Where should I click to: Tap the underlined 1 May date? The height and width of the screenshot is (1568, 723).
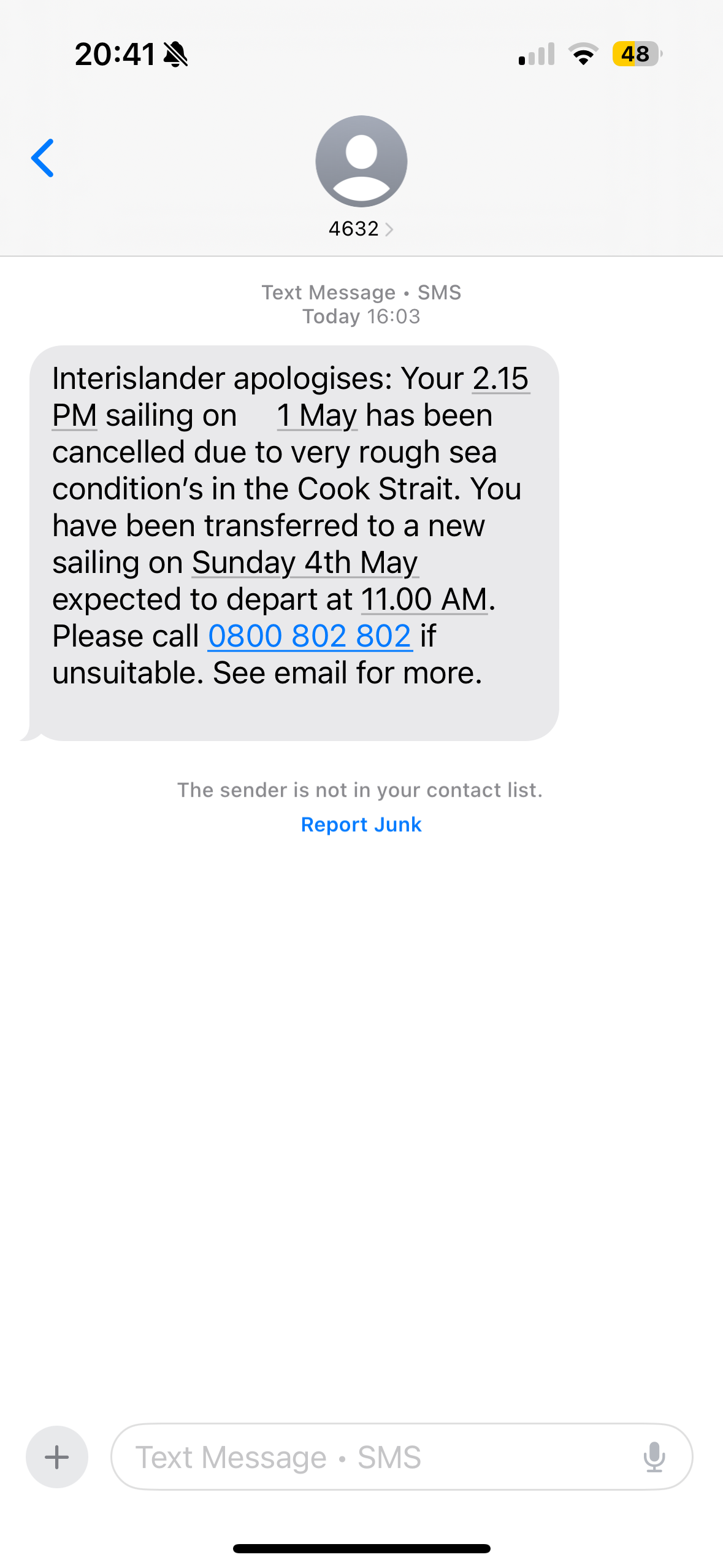[317, 415]
